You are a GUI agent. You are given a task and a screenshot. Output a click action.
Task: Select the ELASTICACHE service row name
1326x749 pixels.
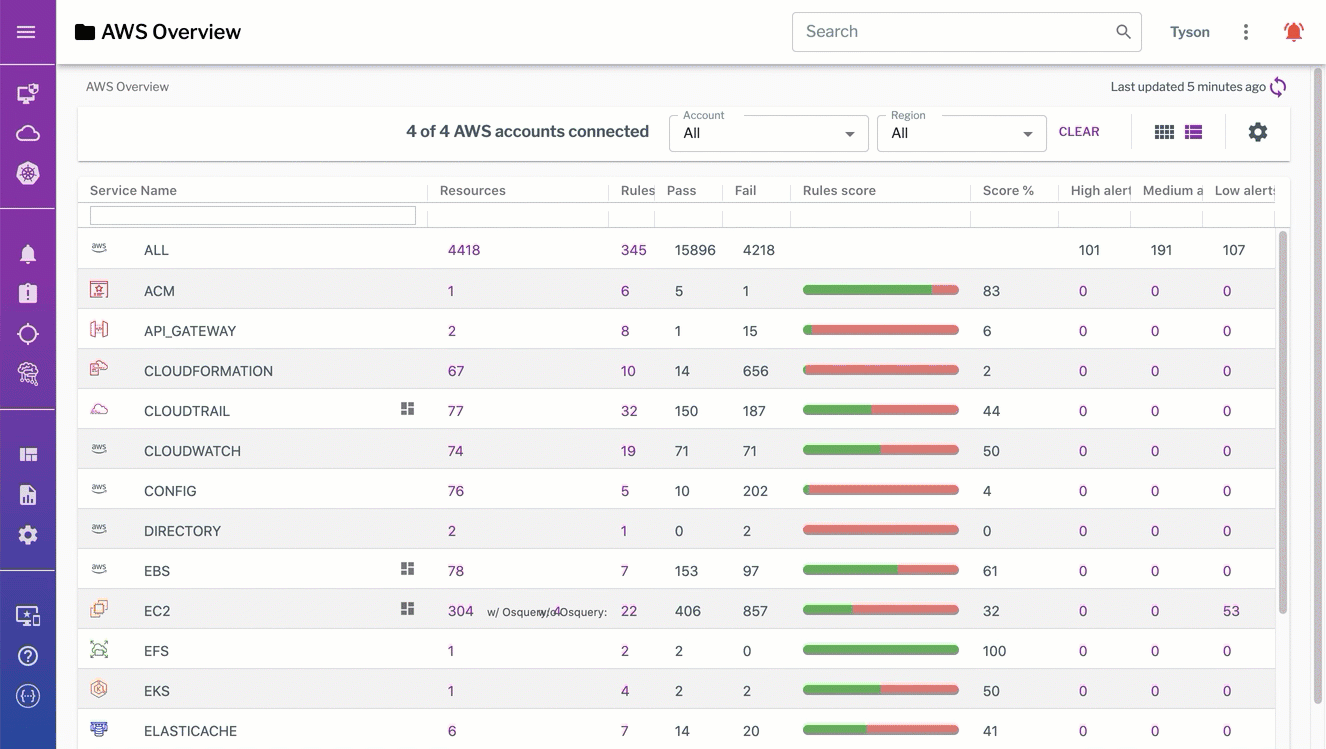[x=190, y=731]
